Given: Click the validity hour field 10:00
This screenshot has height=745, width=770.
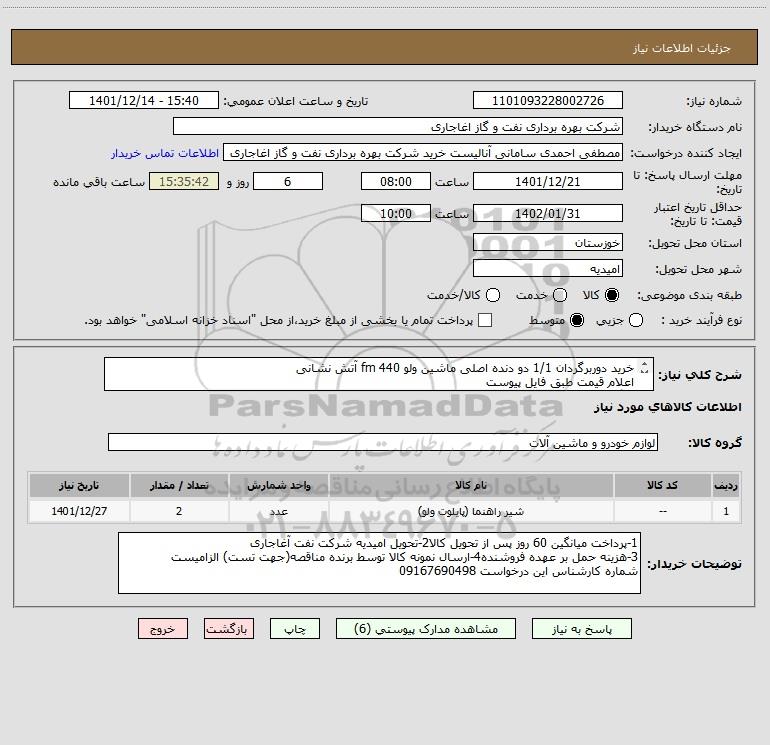Looking at the screenshot, I should tap(396, 214).
